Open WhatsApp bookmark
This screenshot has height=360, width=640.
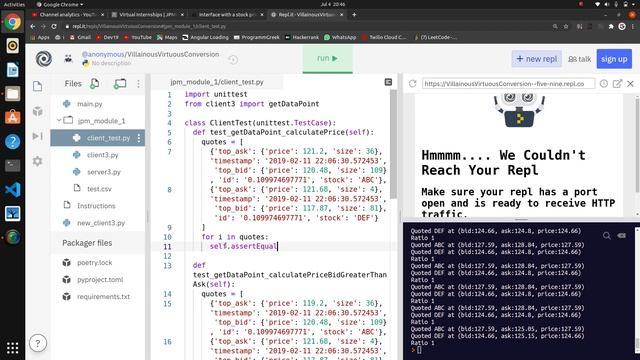click(340, 37)
